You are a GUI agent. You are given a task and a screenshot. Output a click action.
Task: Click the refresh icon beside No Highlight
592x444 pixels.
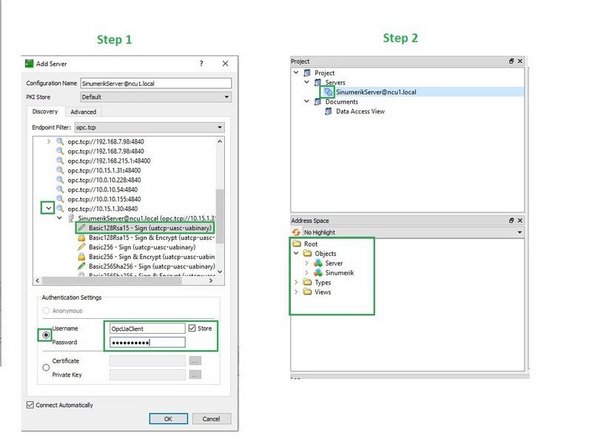tap(296, 232)
